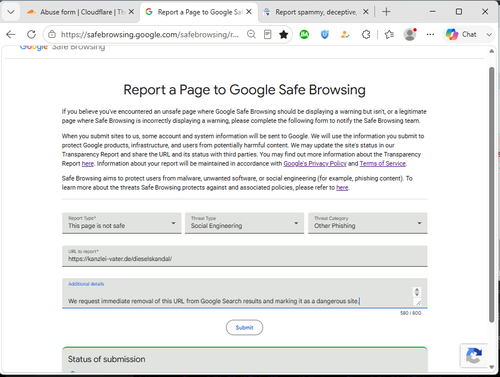This screenshot has height=377, width=500.
Task: Click the scrollbar up arrow
Action: point(491,51)
